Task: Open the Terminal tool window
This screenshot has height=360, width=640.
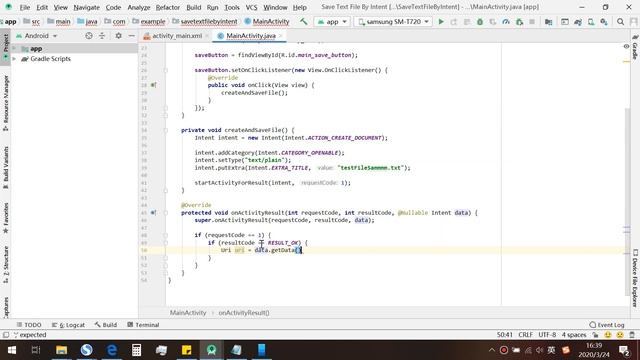Action: 143,325
